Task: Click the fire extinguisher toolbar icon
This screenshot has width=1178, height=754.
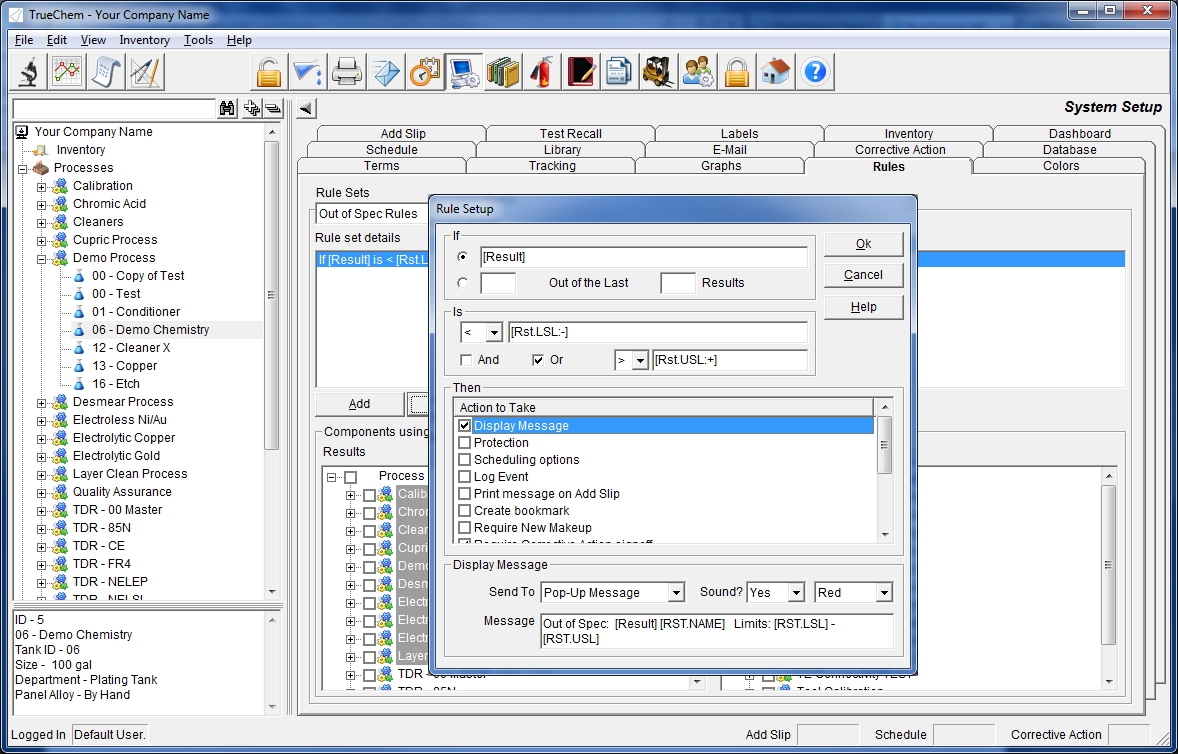Action: tap(541, 72)
